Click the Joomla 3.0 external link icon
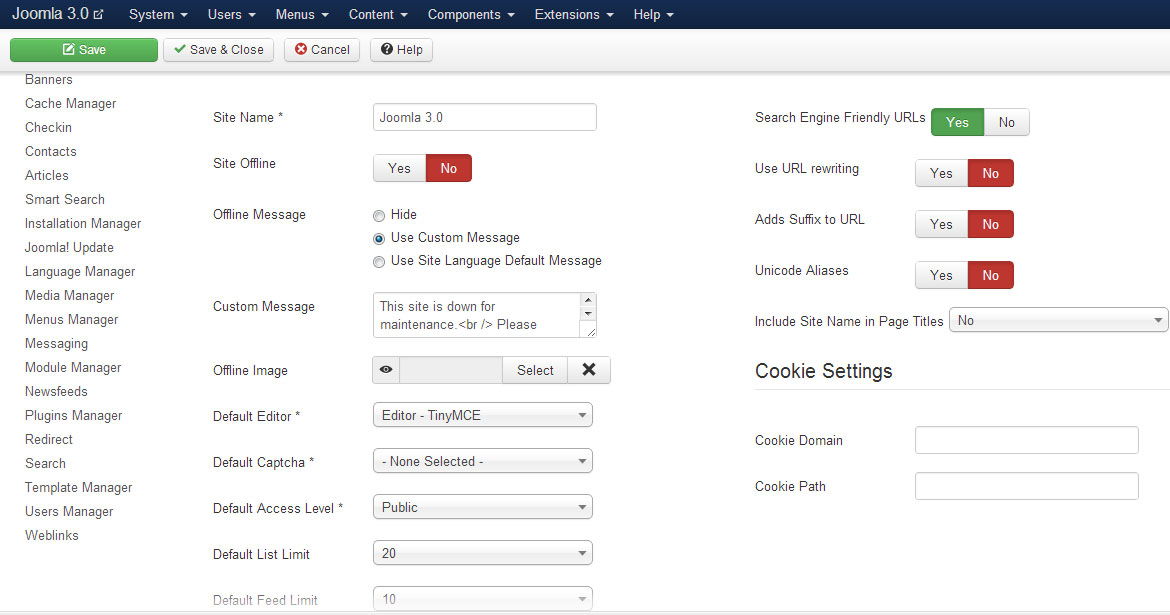Image resolution: width=1170 pixels, height=615 pixels. point(98,15)
